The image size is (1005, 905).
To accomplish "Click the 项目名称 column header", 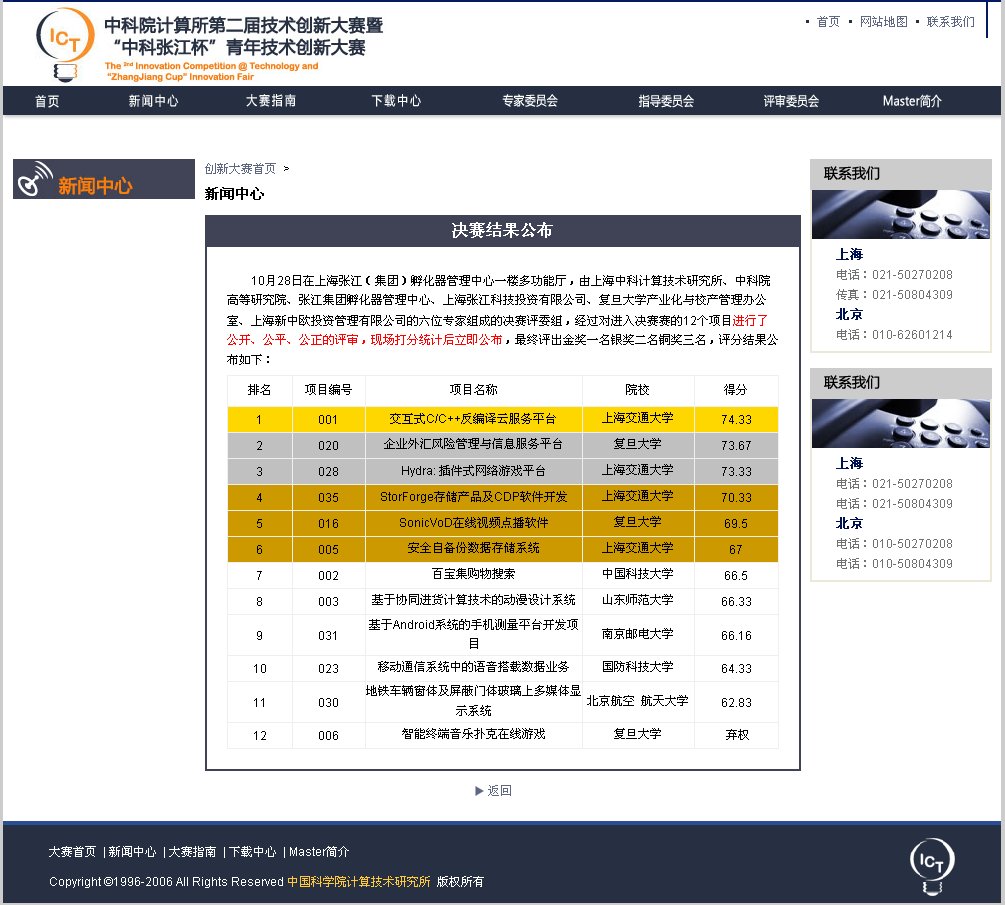I will coord(474,390).
